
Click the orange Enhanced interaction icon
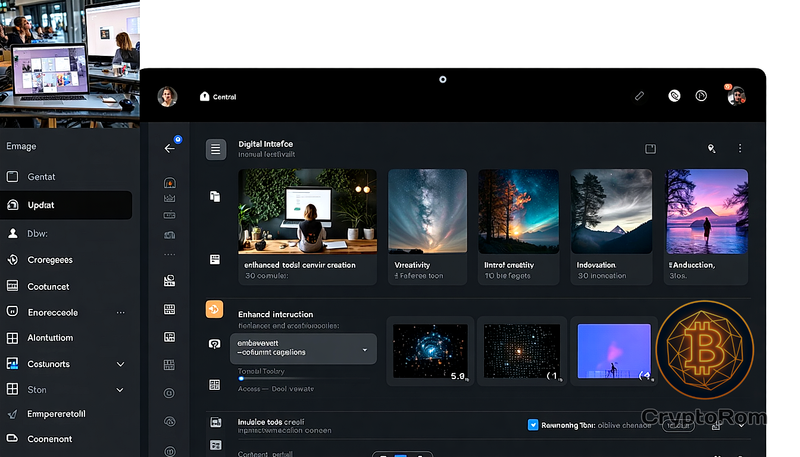(215, 310)
